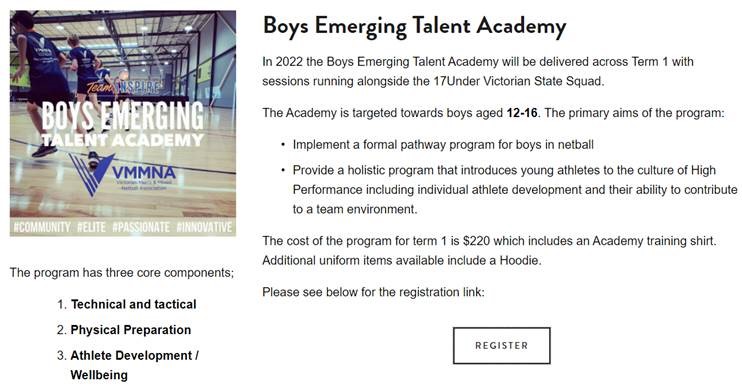This screenshot has width=742, height=389.
Task: Click the 'Please see below for the registration link' text
Action: pyautogui.click(x=373, y=292)
